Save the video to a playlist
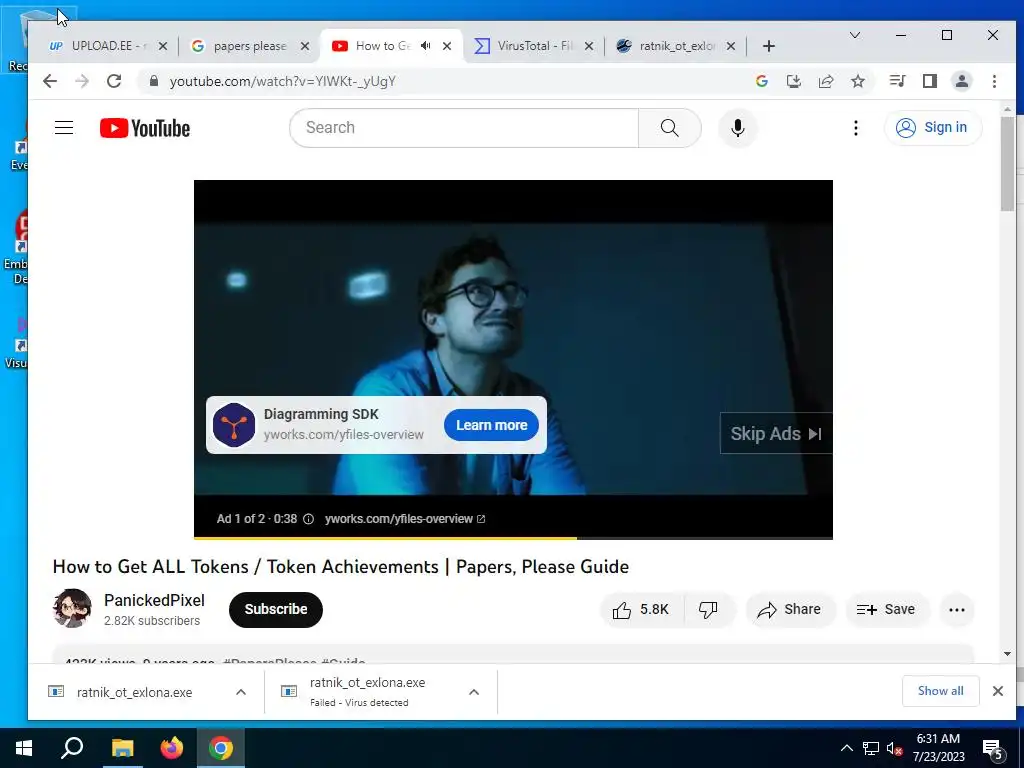This screenshot has height=768, width=1024. coord(886,609)
